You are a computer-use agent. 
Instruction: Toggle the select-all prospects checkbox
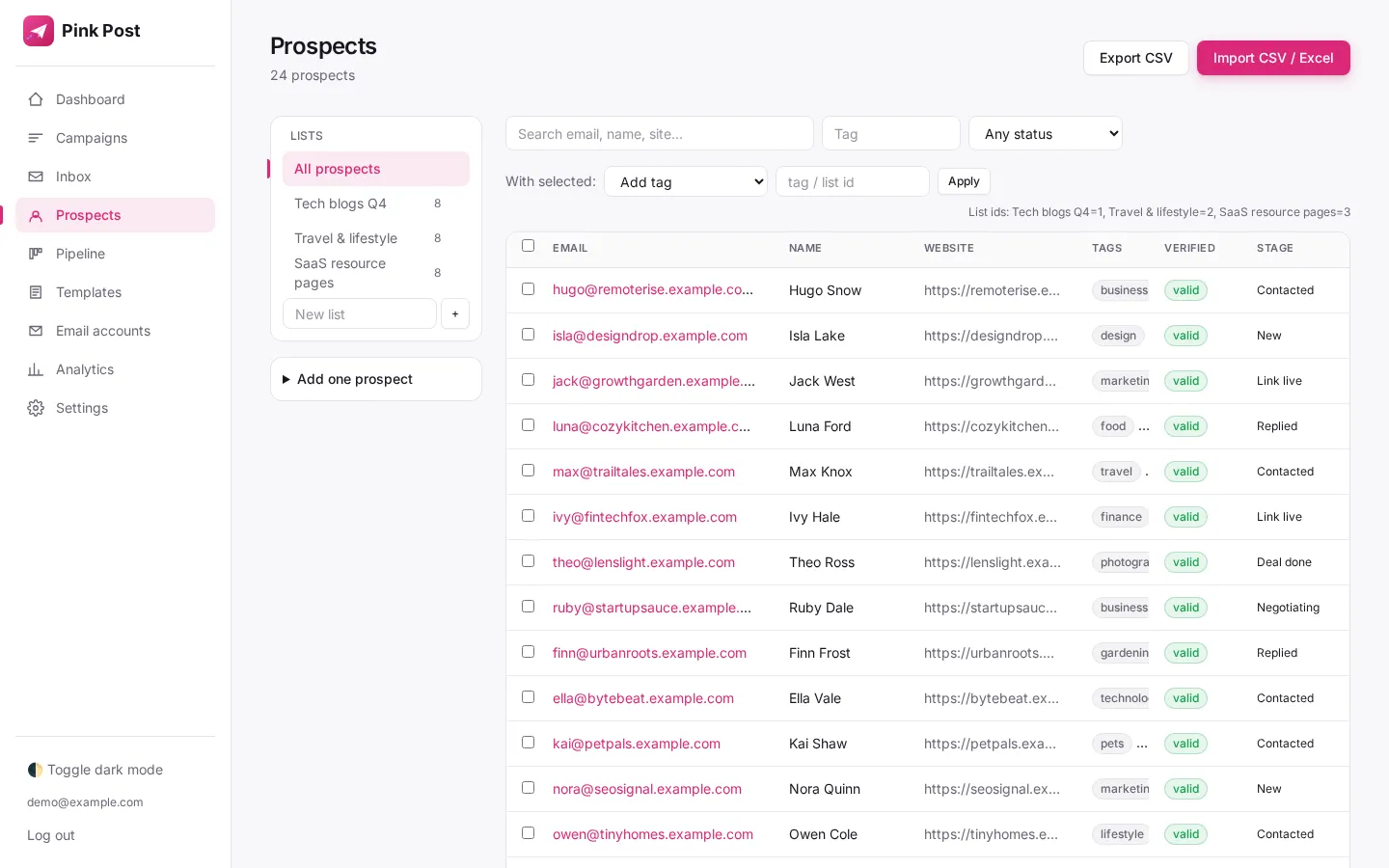point(528,246)
